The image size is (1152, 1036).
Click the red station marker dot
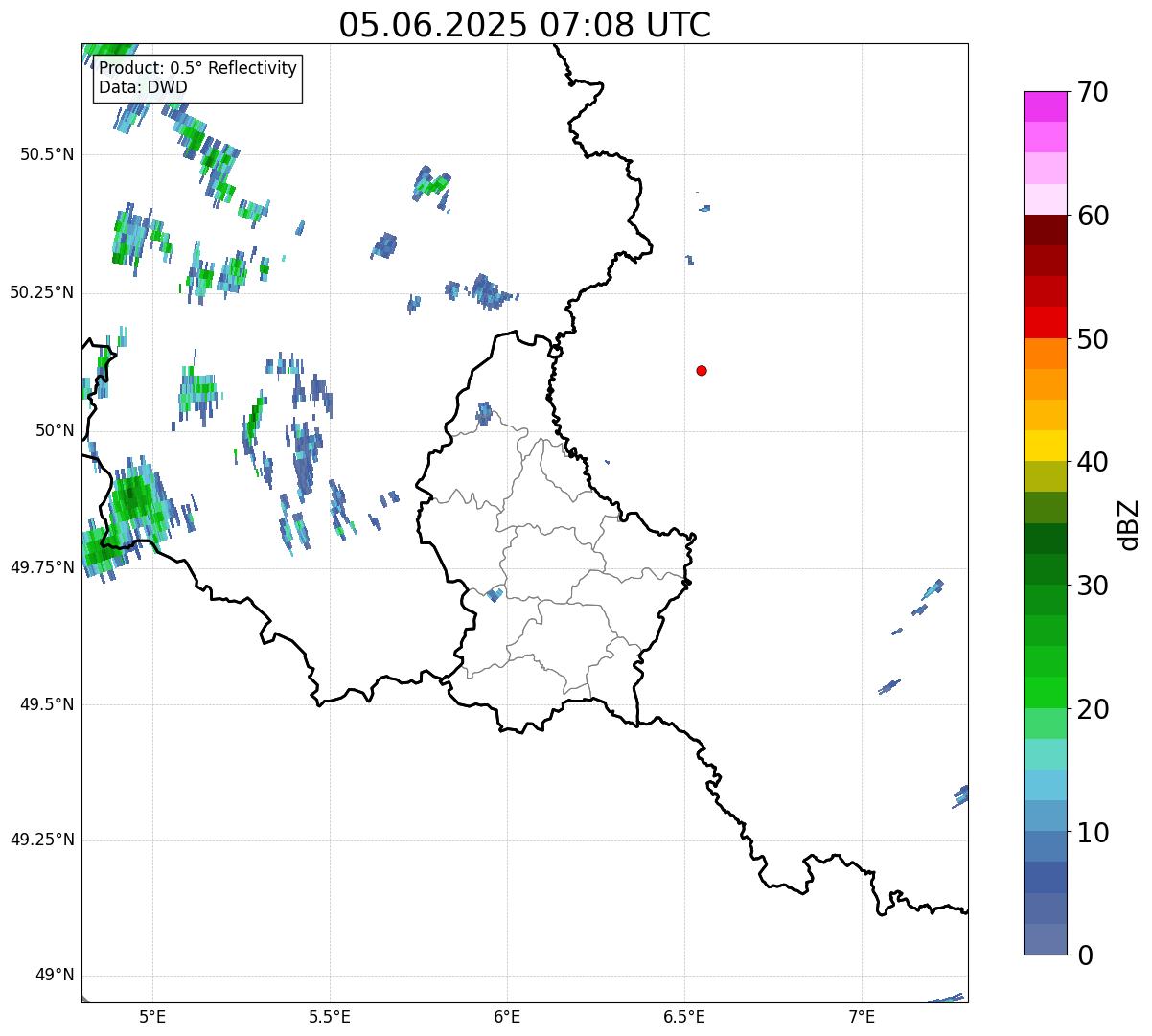pos(702,371)
